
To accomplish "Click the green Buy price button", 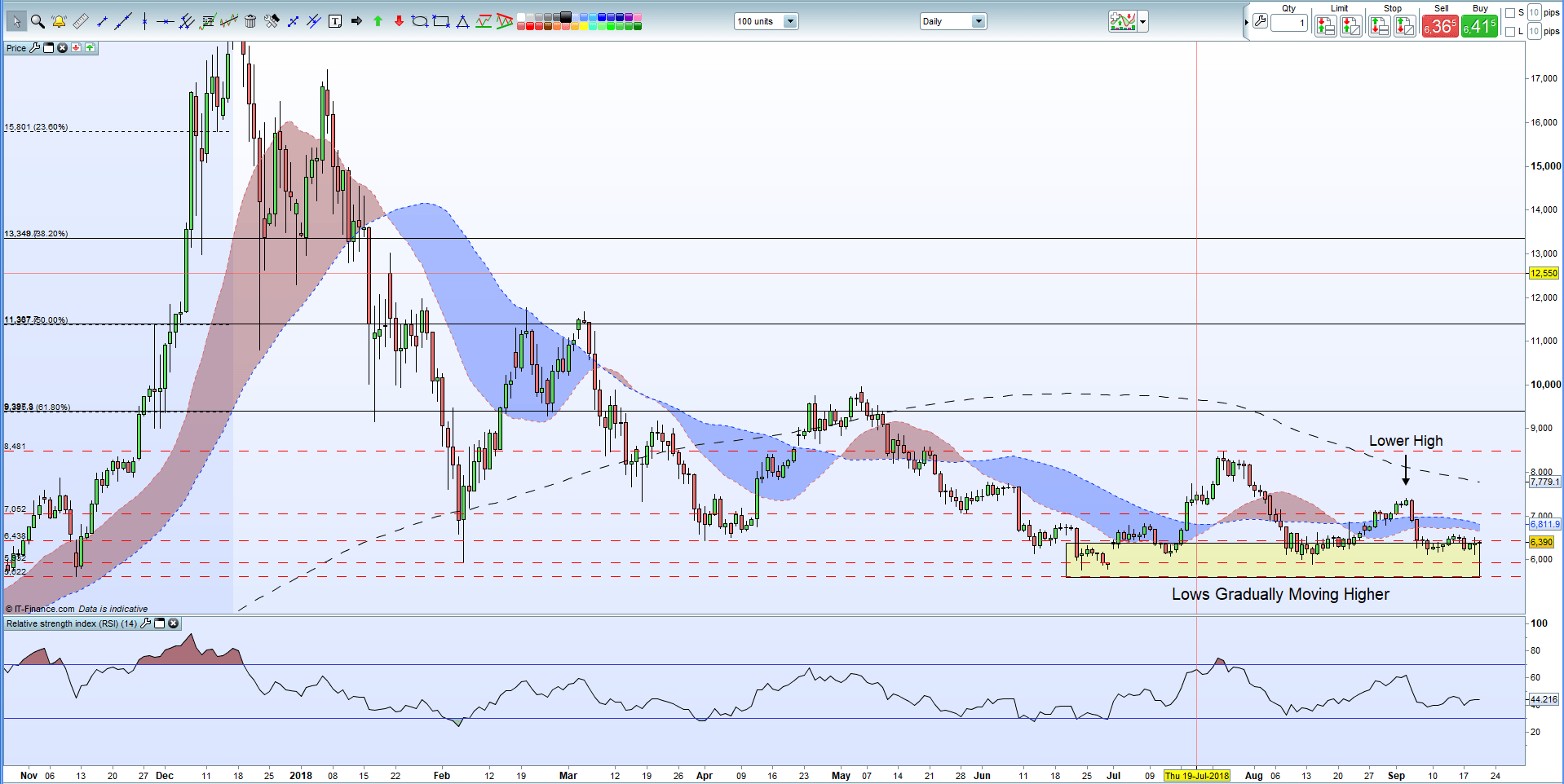I will click(x=1479, y=26).
